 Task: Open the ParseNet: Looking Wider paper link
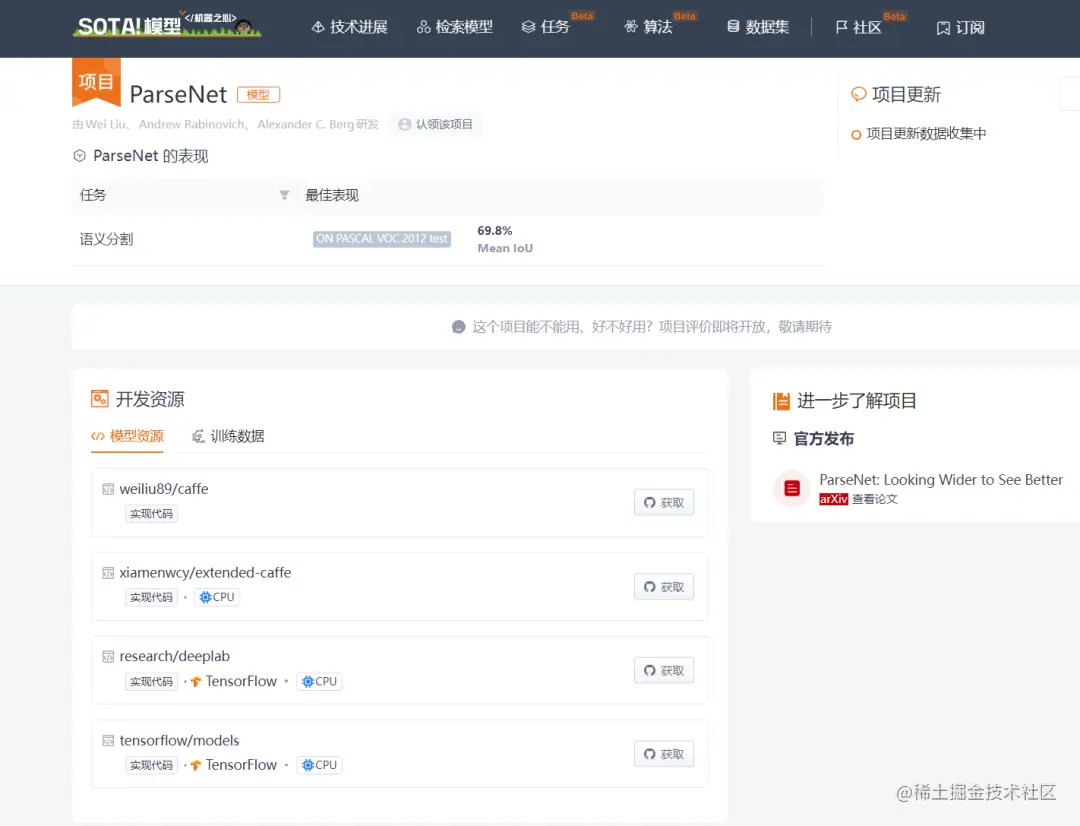click(x=941, y=479)
